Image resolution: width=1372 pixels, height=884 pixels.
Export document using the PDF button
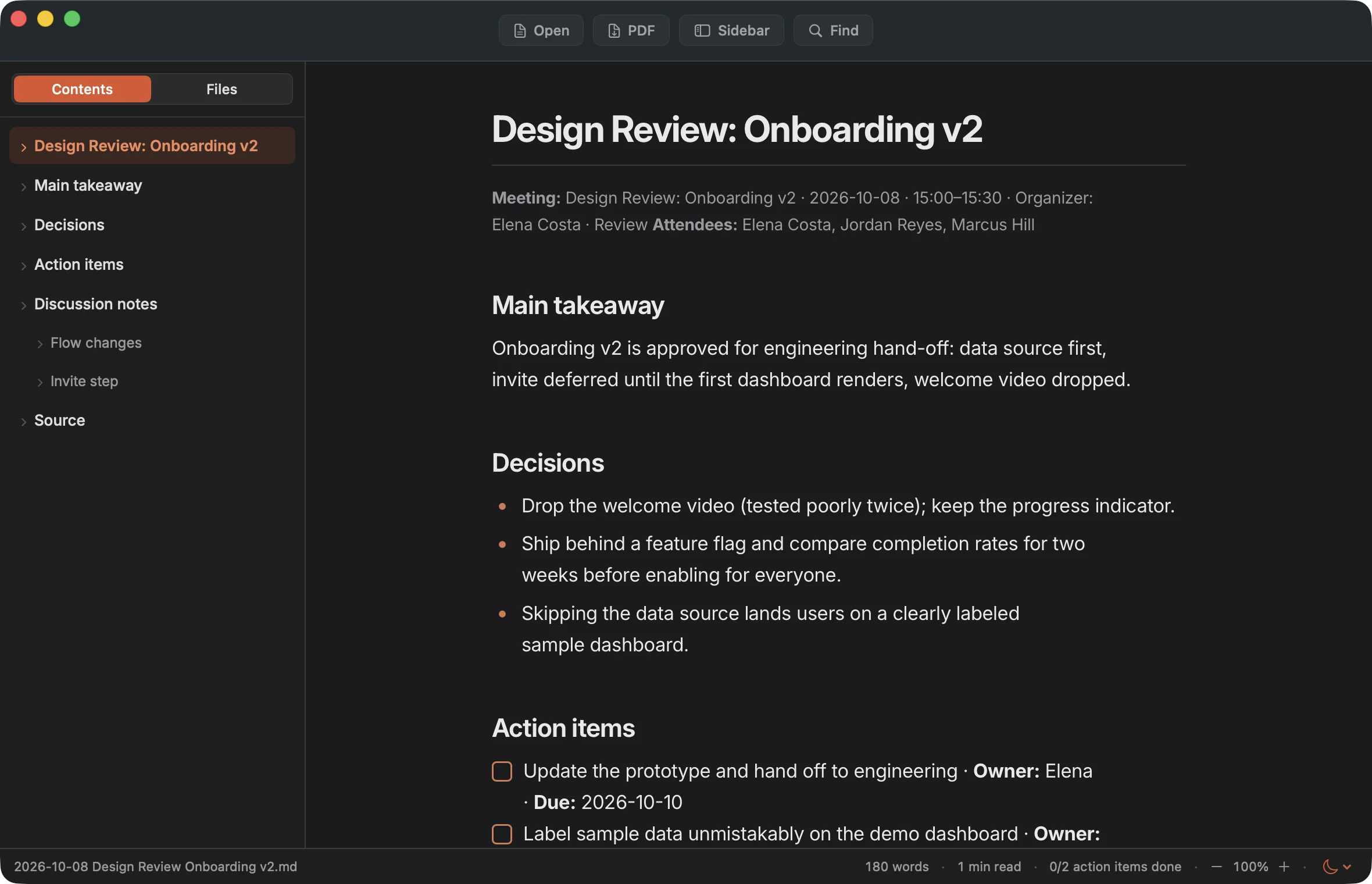631,30
